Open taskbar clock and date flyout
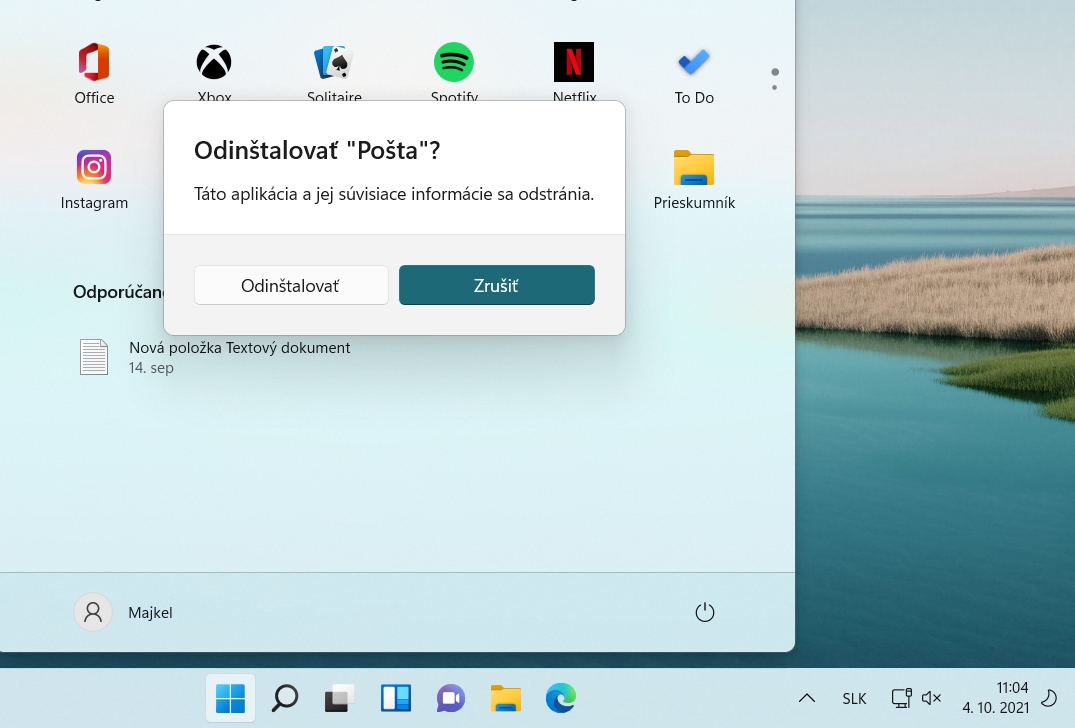 coord(995,697)
